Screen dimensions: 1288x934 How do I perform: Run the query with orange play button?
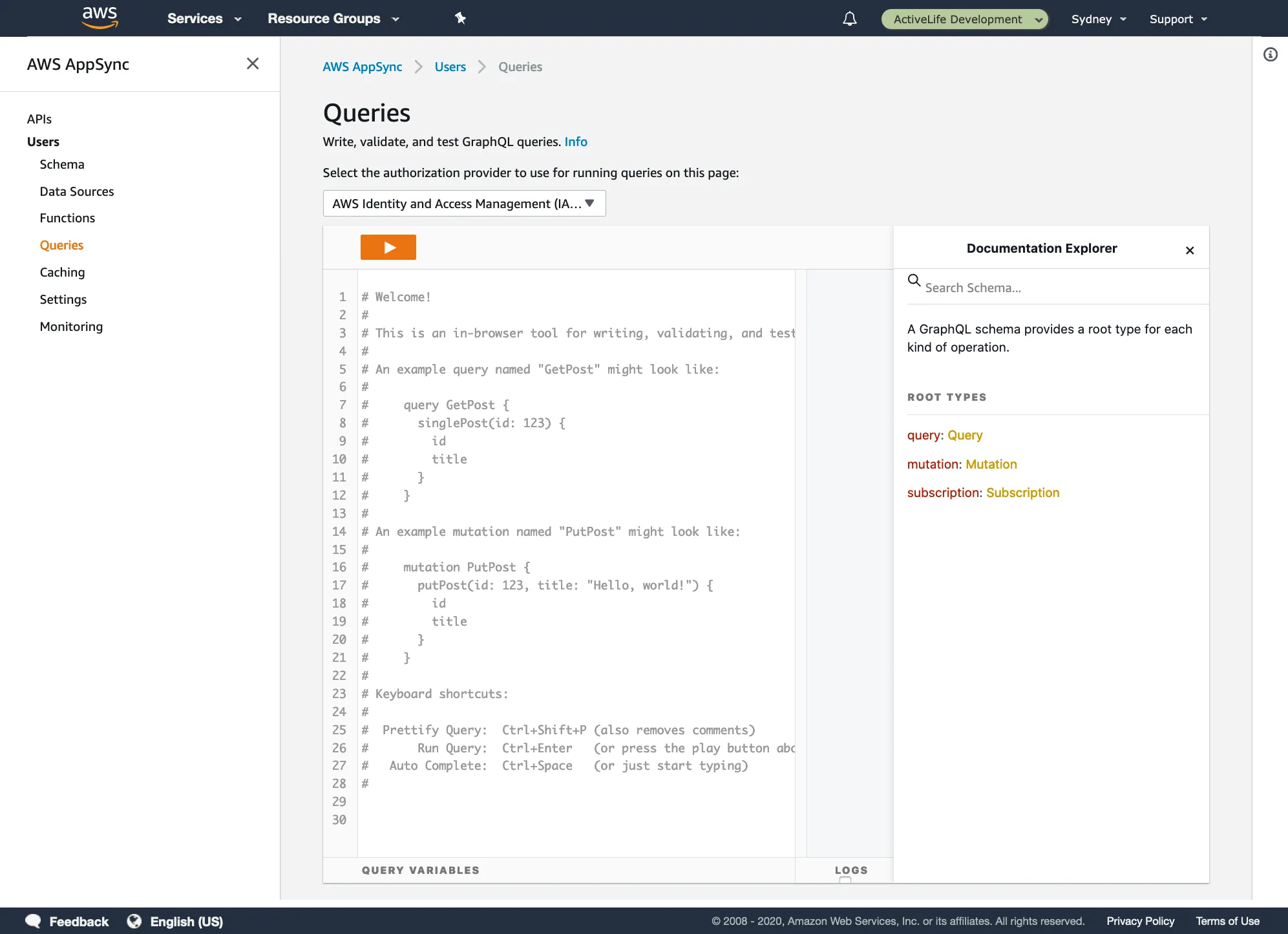(x=388, y=248)
